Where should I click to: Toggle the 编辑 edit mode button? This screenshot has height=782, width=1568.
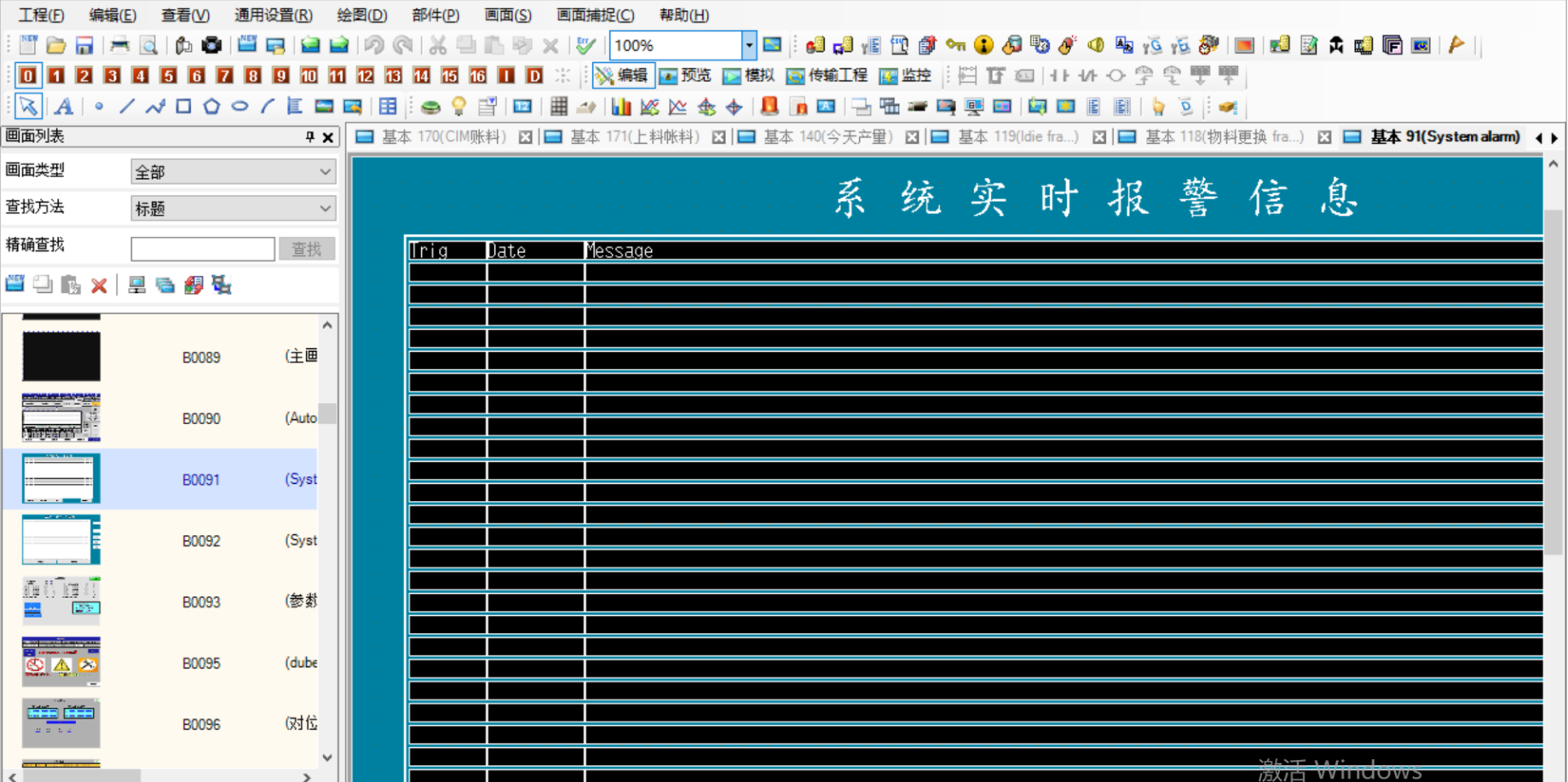click(x=623, y=76)
